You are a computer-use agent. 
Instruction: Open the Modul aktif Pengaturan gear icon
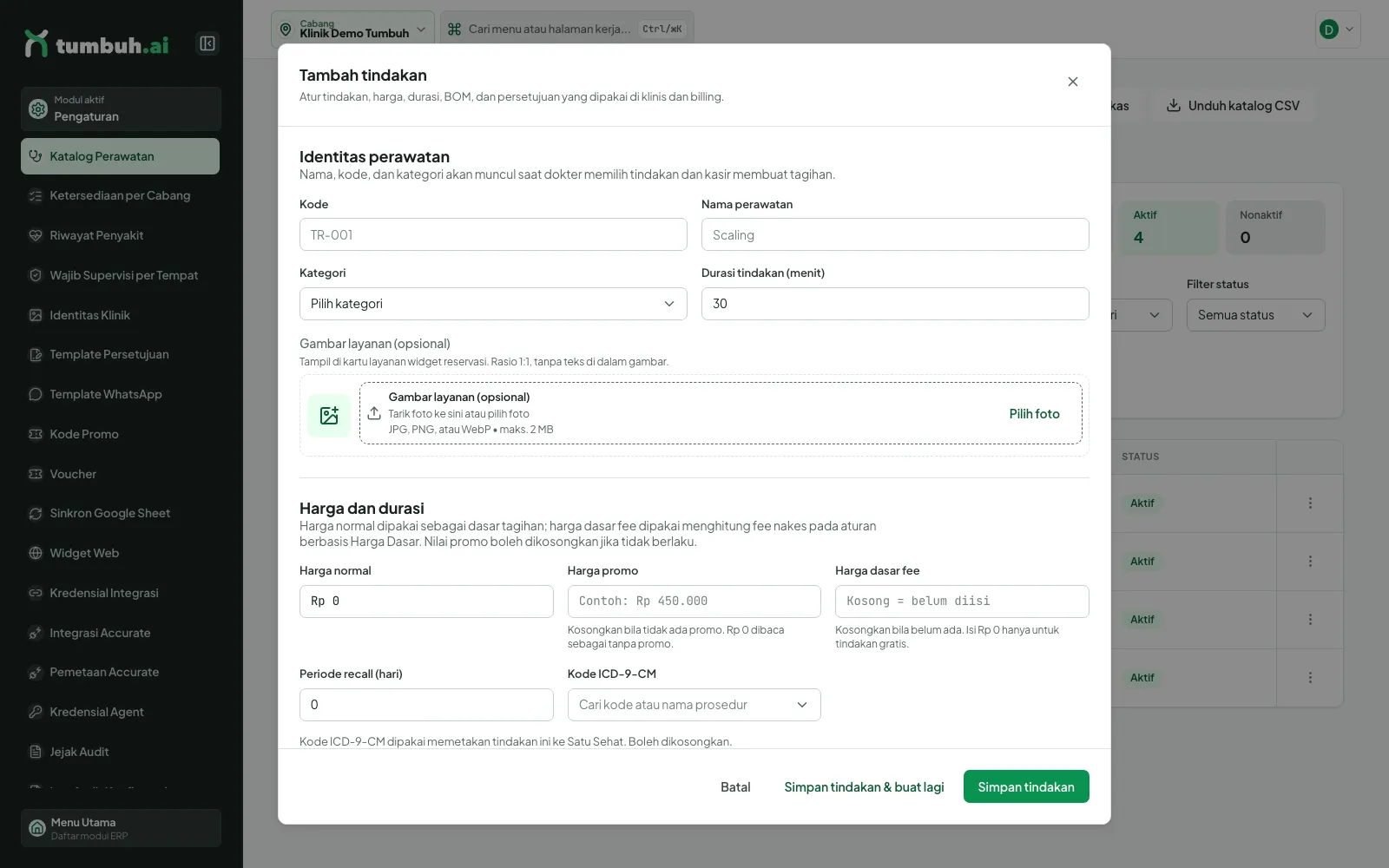pyautogui.click(x=38, y=108)
